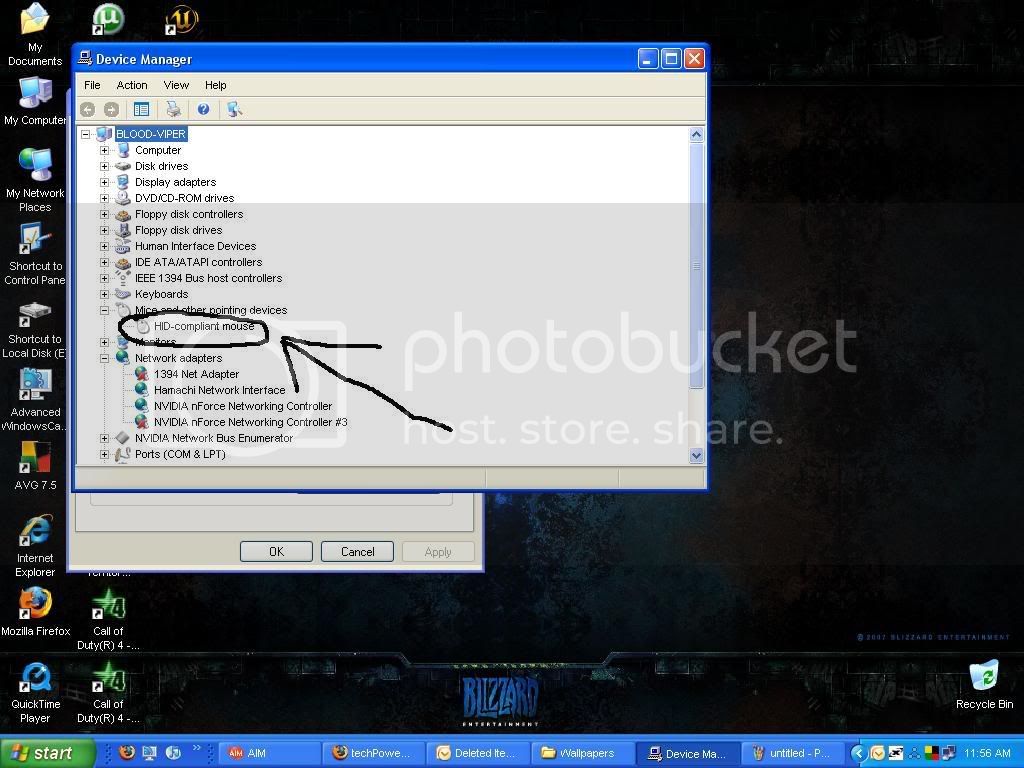Screen dimensions: 1024x768
Task: Select the HID-compliant mouse device
Action: (x=204, y=326)
